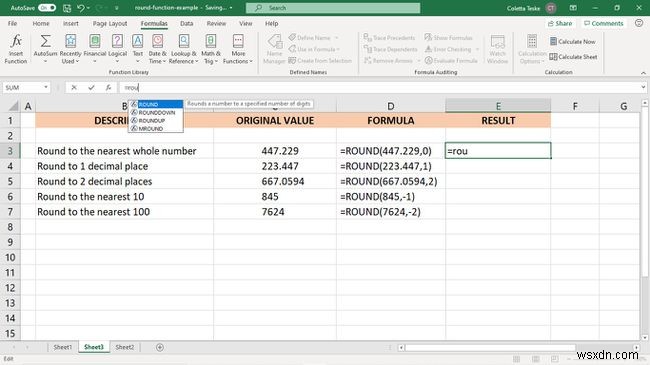Click the feedback smiley icon
The width and height of the screenshot is (650, 365).
(x=639, y=23)
